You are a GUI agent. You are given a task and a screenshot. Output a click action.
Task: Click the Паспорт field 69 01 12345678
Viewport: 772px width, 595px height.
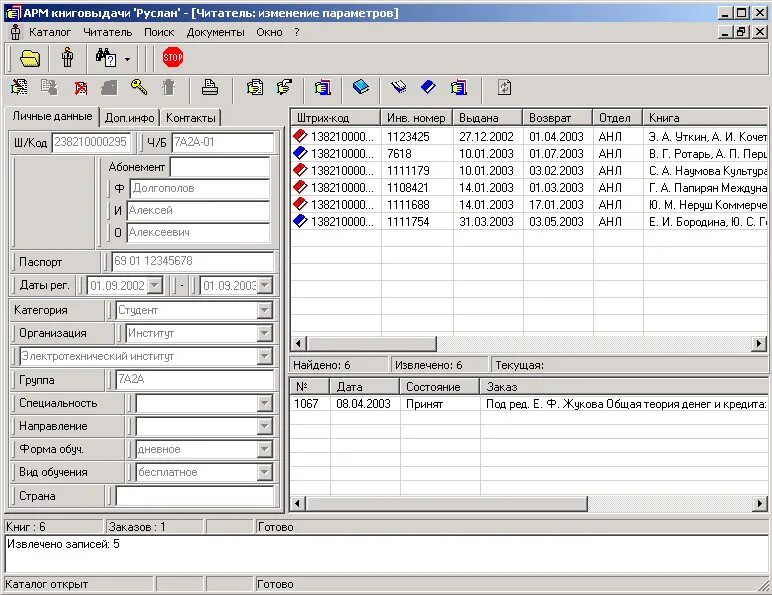tap(193, 261)
